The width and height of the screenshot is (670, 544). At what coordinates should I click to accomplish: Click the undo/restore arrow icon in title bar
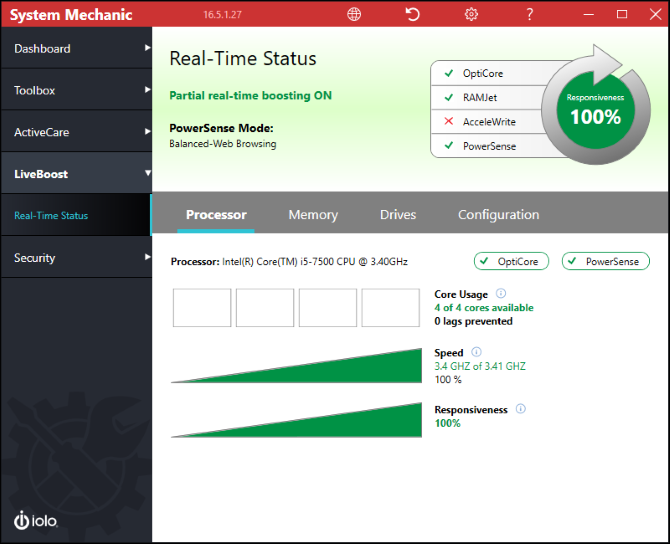click(412, 15)
